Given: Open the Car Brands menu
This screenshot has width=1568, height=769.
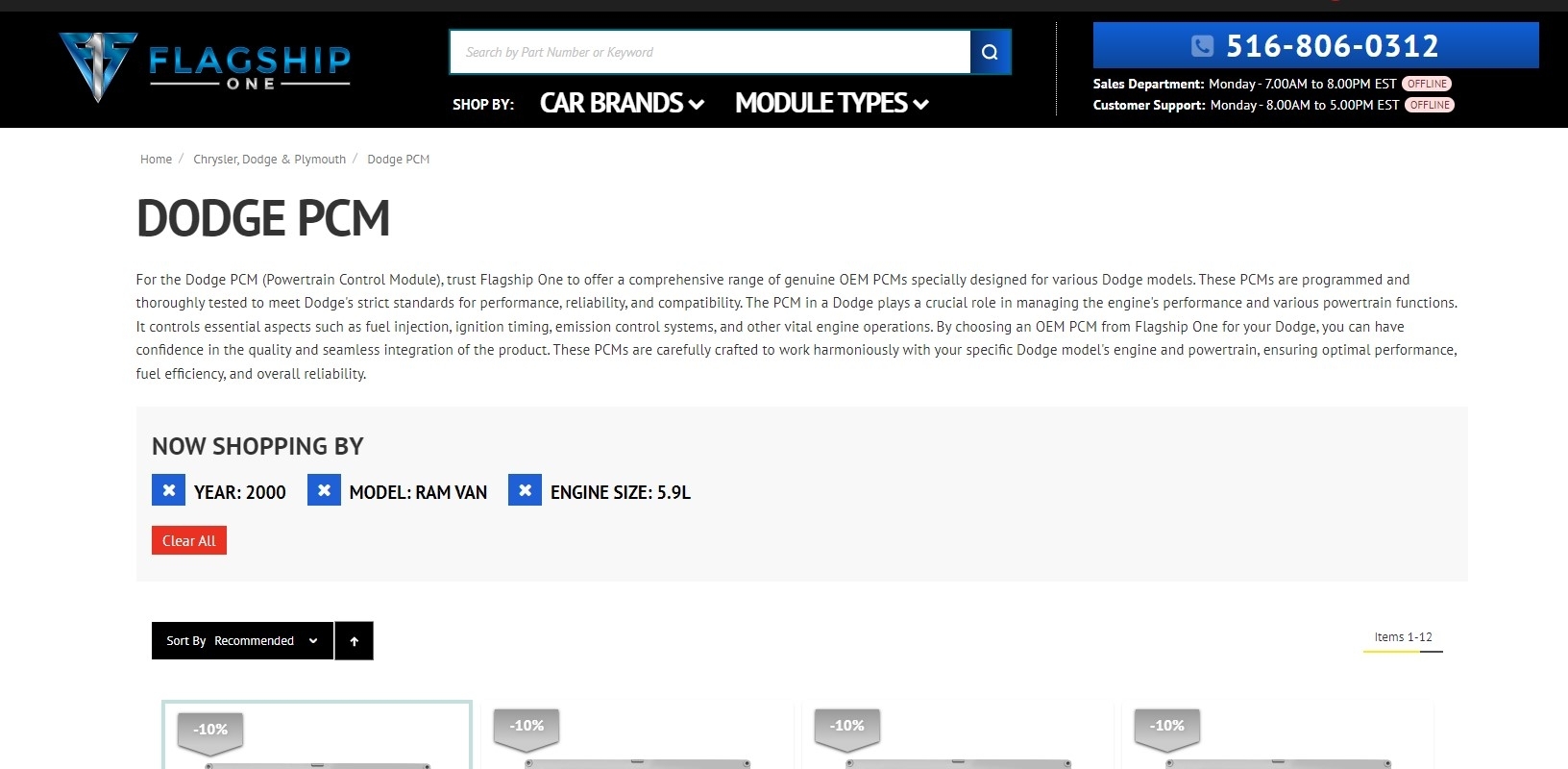Looking at the screenshot, I should (622, 103).
